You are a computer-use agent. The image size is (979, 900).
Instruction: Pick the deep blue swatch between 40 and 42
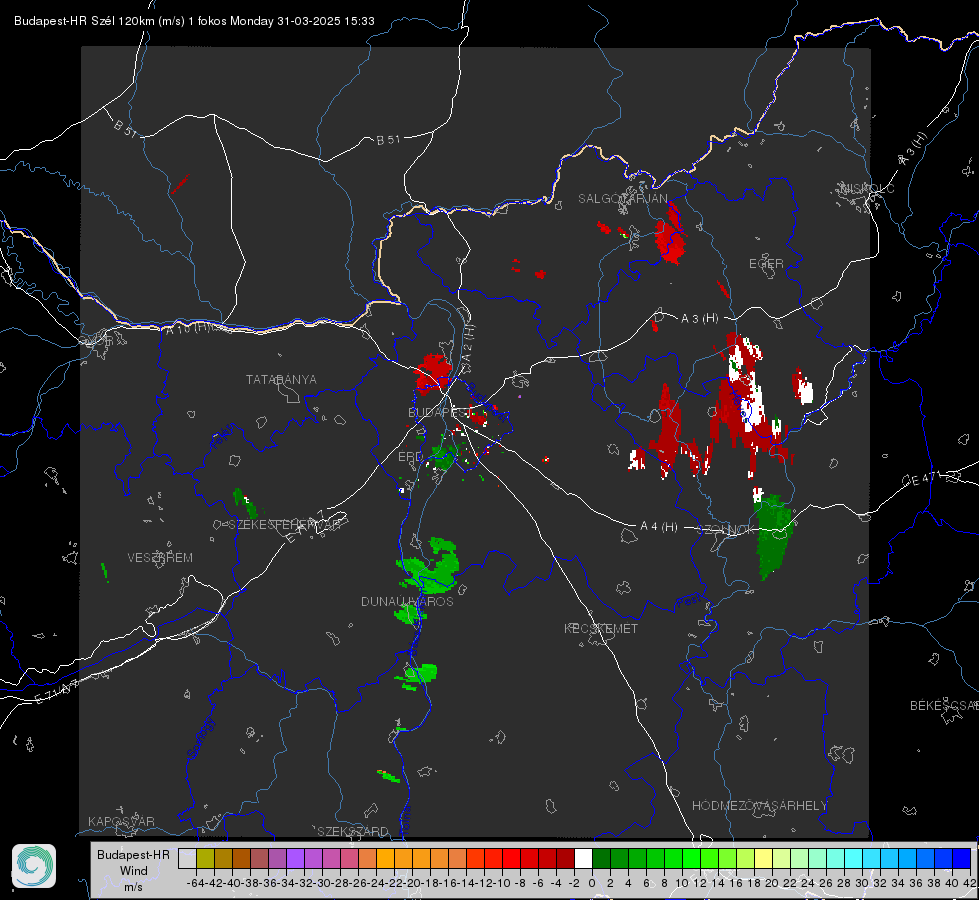tap(962, 859)
